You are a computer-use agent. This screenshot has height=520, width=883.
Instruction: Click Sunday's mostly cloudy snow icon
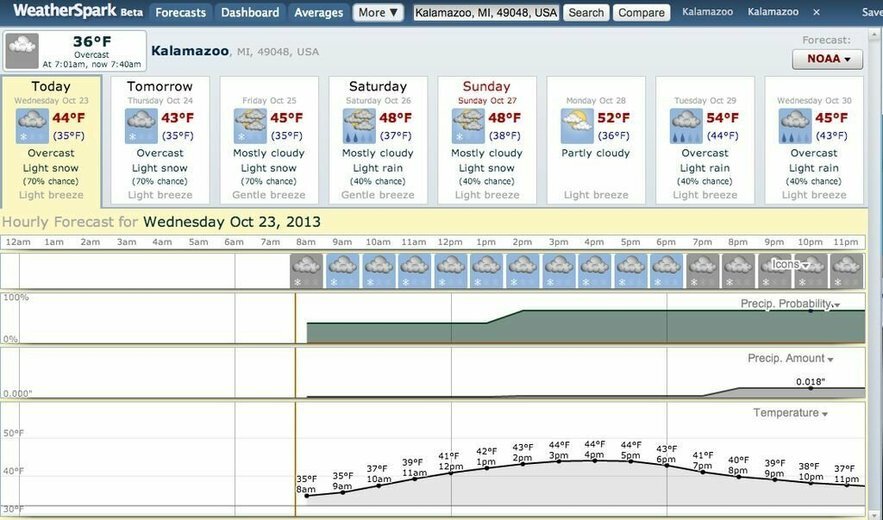tap(468, 126)
